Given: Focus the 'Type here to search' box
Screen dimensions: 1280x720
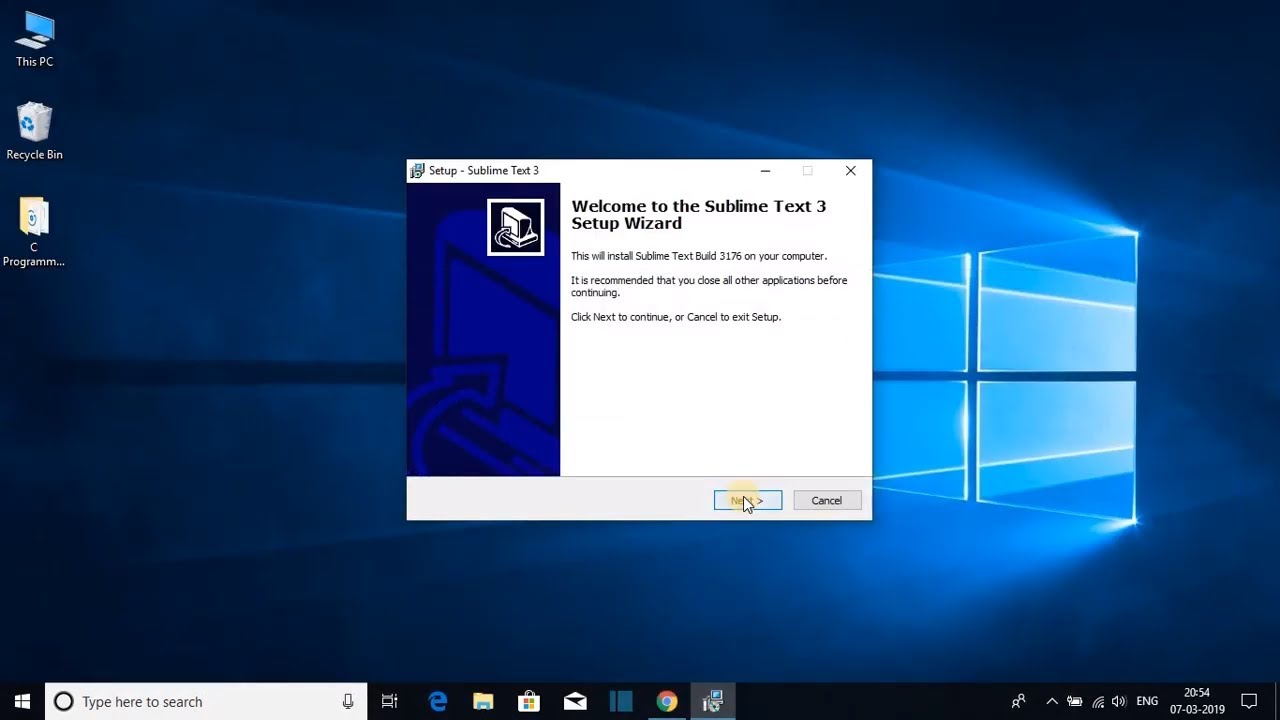Looking at the screenshot, I should click(206, 702).
